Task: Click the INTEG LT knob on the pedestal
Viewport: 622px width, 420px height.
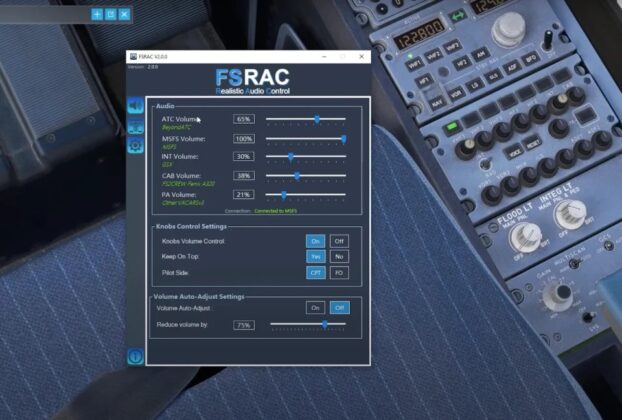Action: pyautogui.click(x=570, y=215)
